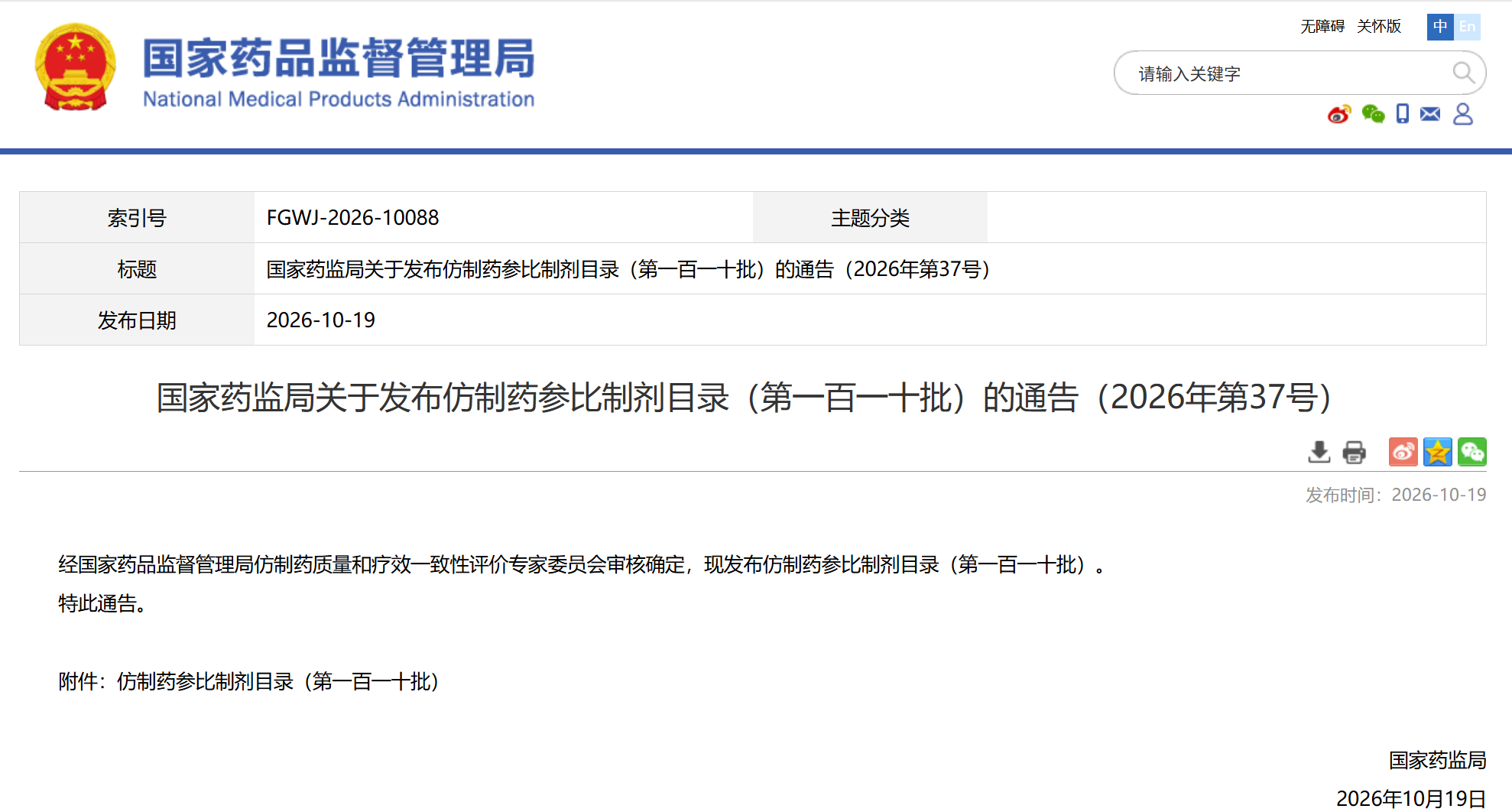Click the 发布时间：2026-10-19 line

coord(1396,495)
